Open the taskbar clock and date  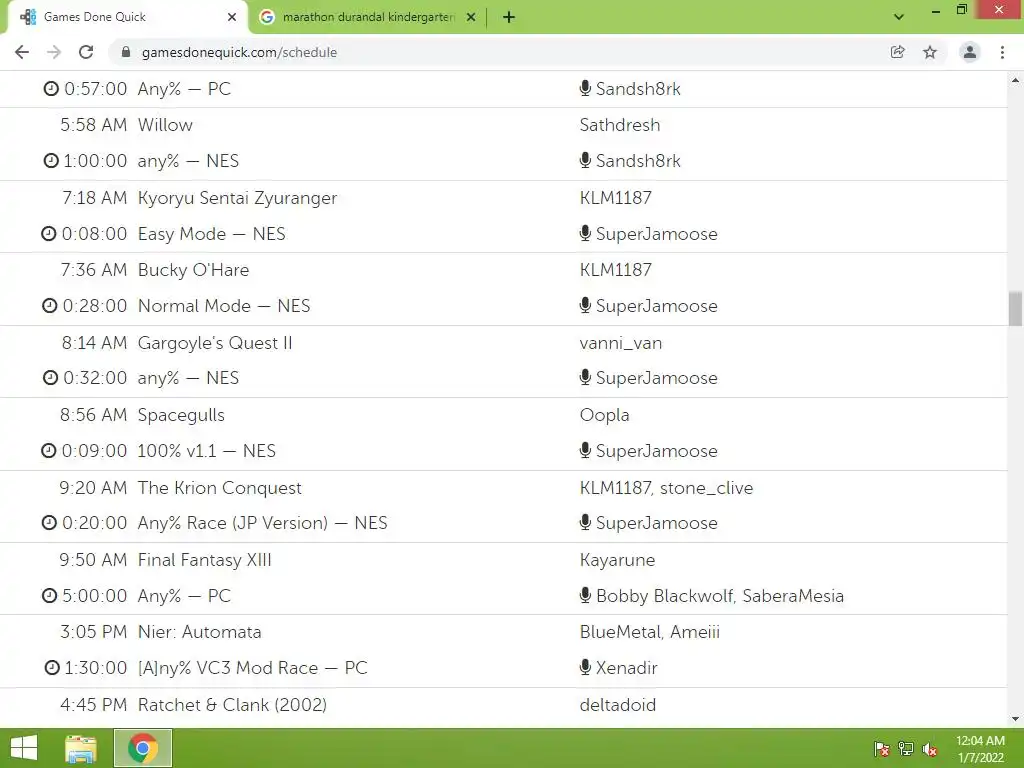(980, 748)
